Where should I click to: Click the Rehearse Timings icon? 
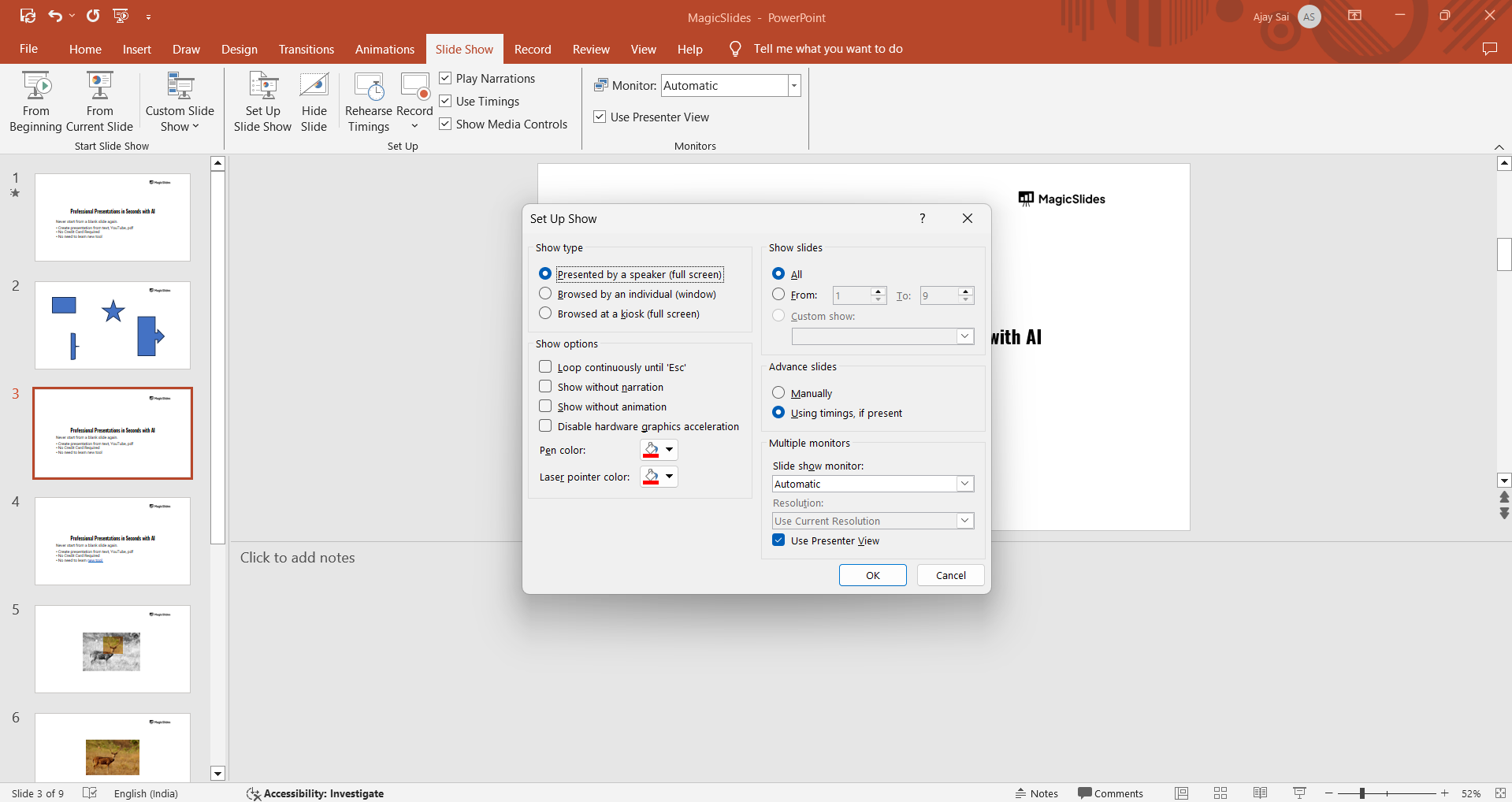tap(368, 86)
